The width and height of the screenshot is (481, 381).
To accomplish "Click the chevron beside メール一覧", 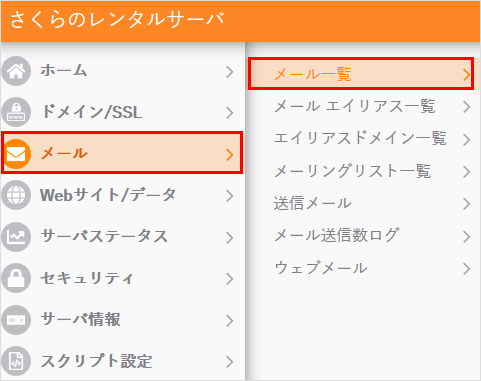I will click(x=467, y=75).
